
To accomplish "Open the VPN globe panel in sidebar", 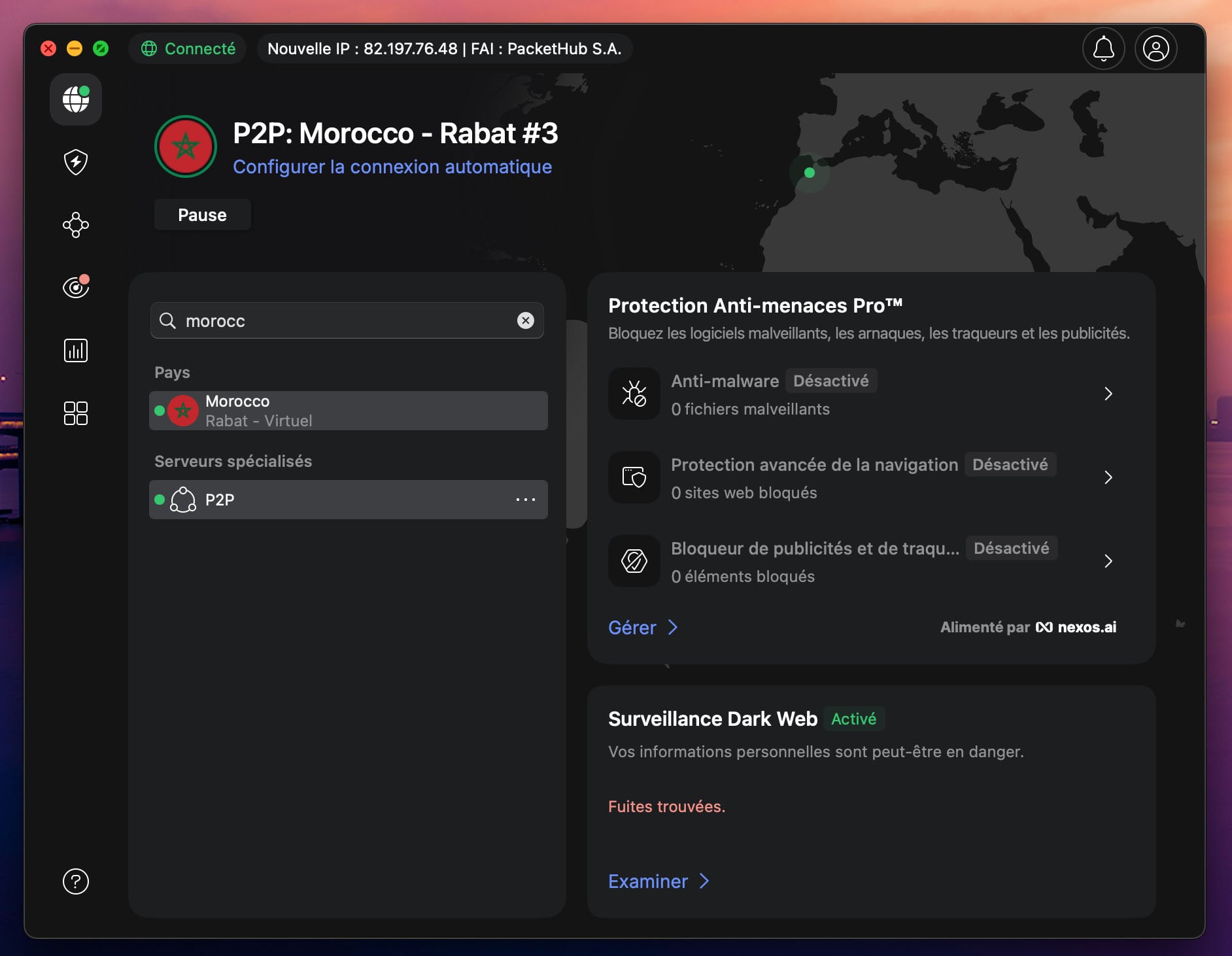I will coord(75,99).
